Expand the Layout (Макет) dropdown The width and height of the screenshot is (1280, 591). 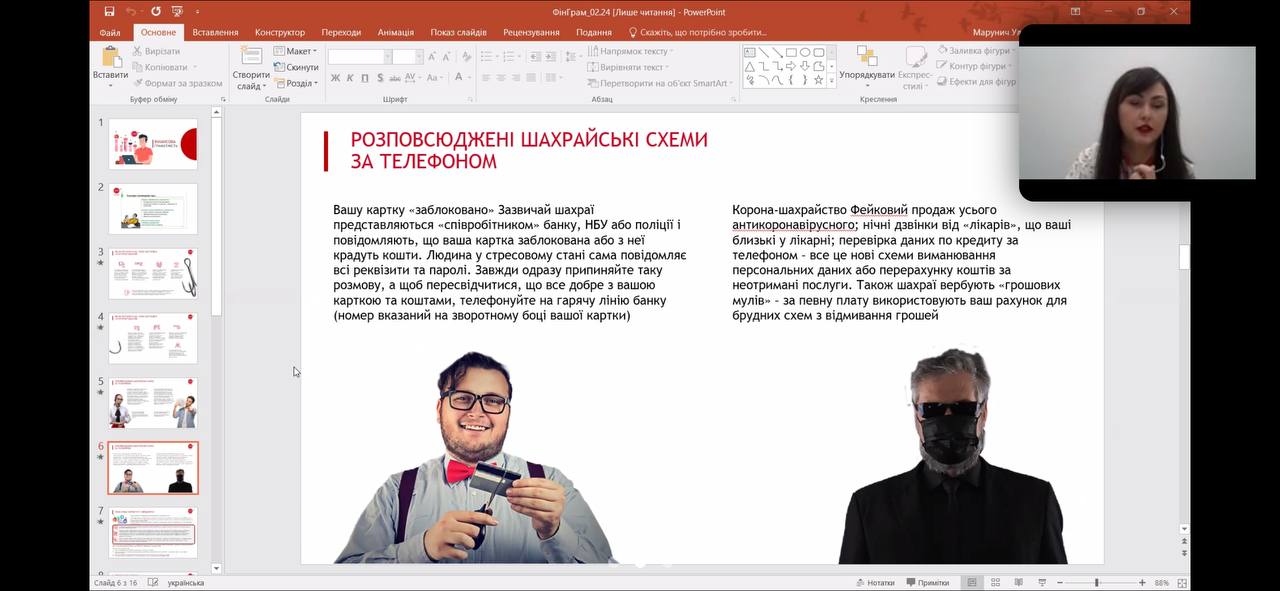click(296, 51)
